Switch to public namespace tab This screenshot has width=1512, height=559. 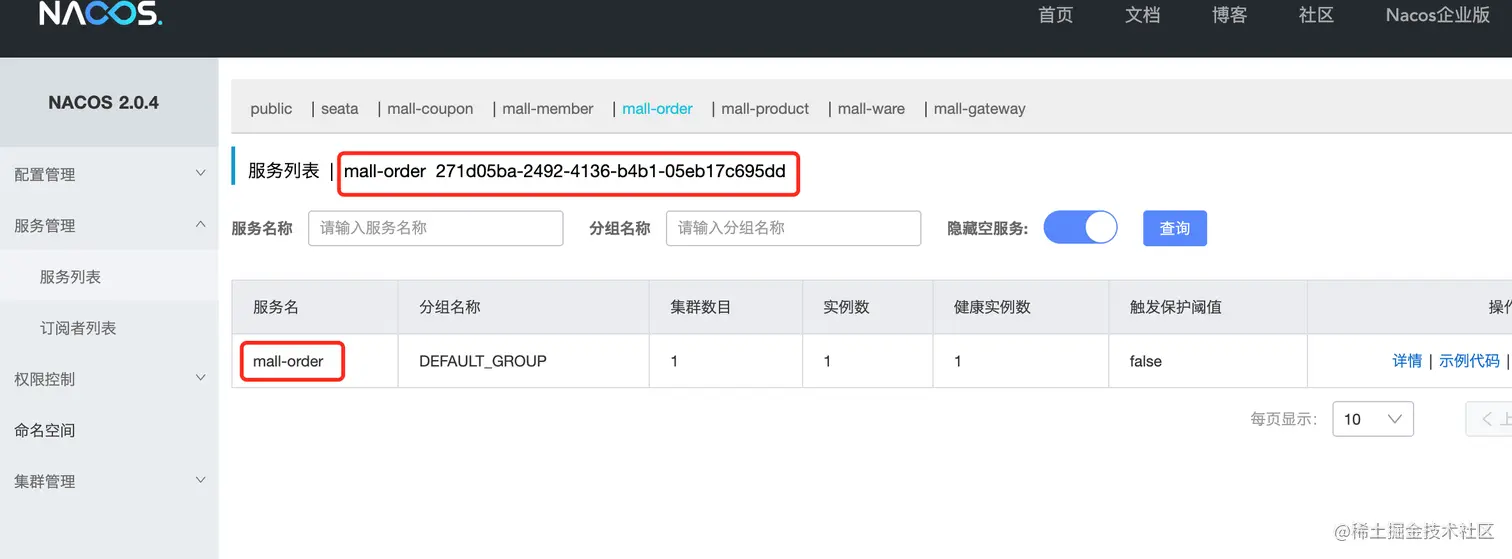pos(271,109)
